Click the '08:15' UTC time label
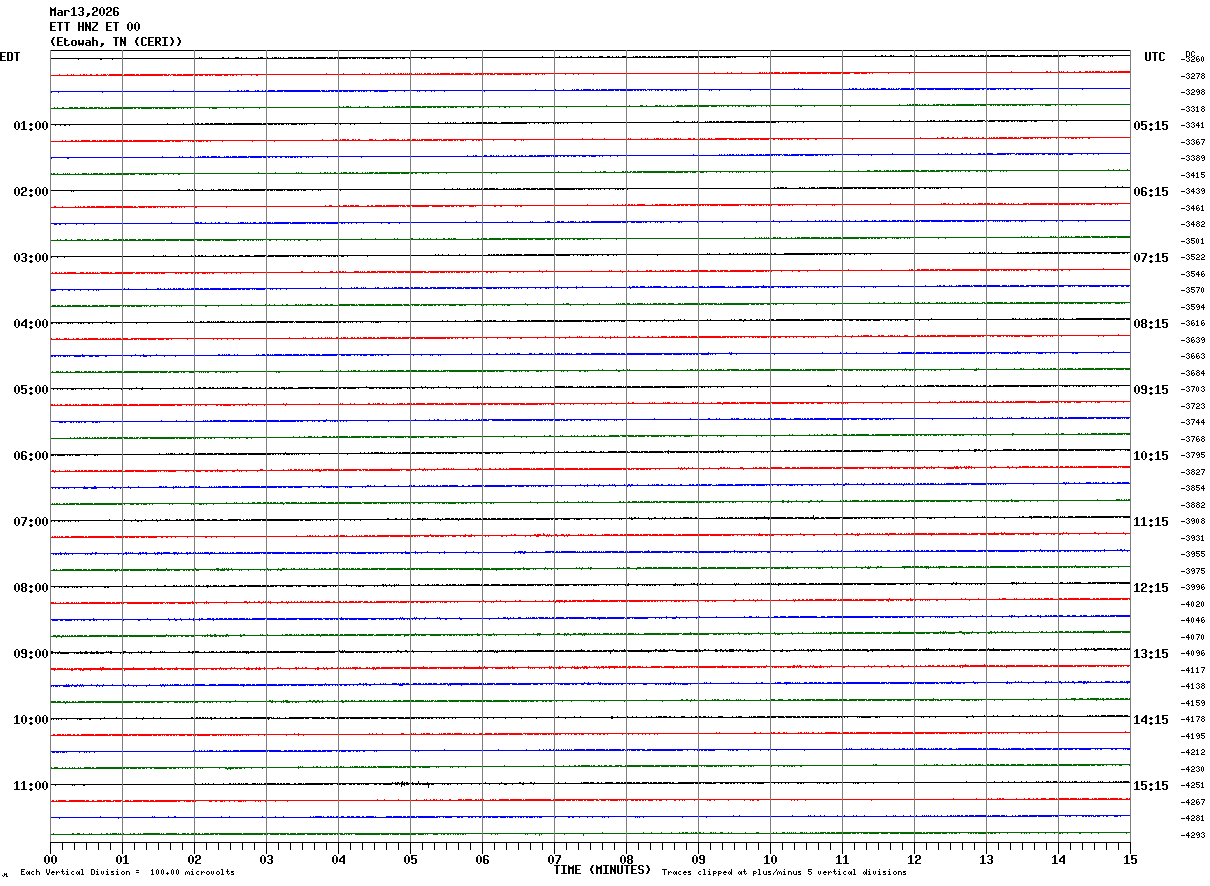Screen dimensions: 1210x886 1151,324
